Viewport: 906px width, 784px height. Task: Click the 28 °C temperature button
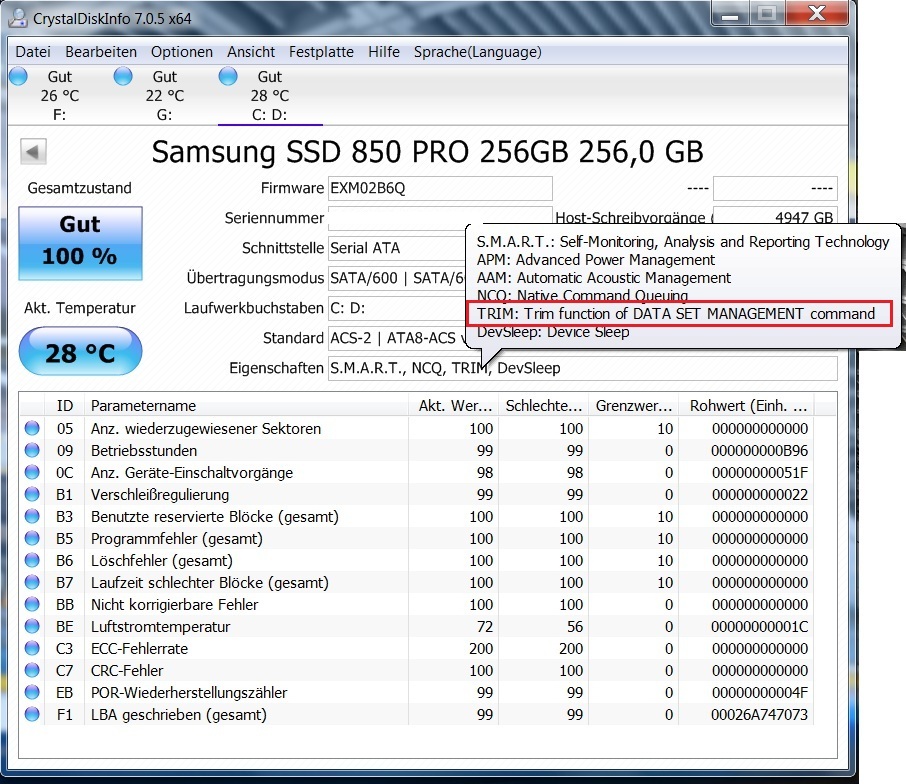click(80, 351)
